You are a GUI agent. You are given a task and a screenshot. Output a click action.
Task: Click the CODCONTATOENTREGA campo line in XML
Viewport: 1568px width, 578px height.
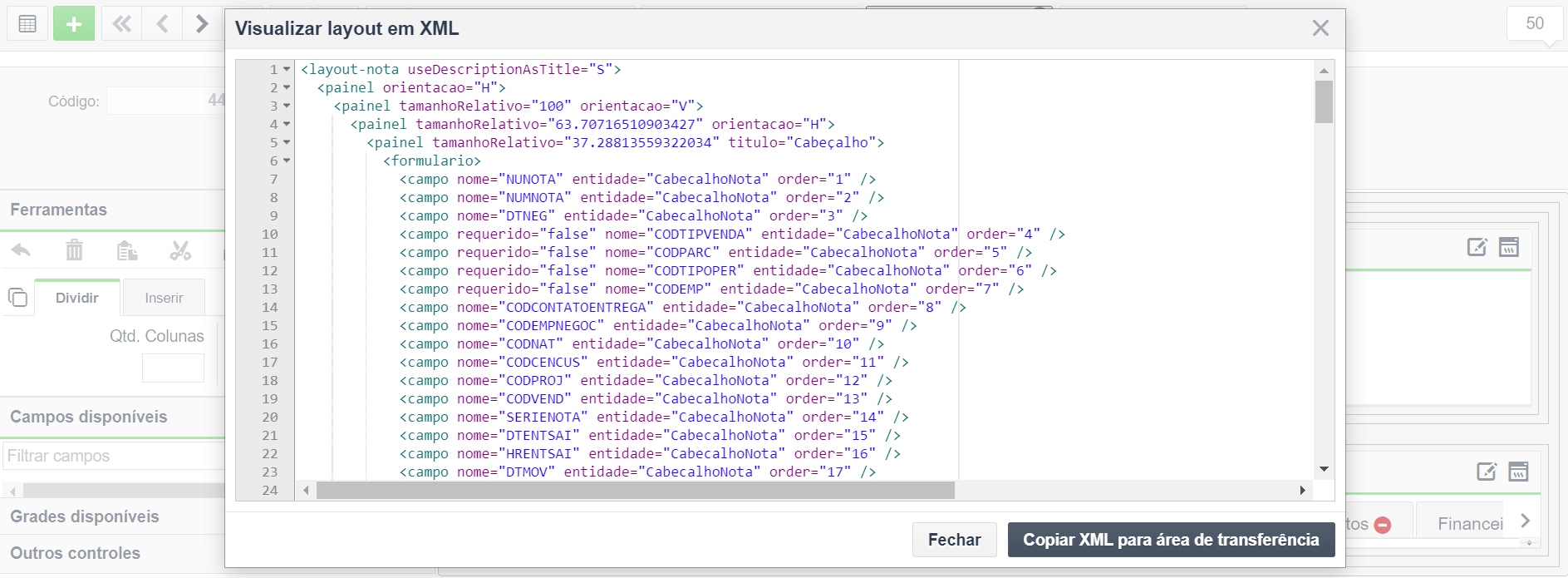(x=683, y=307)
